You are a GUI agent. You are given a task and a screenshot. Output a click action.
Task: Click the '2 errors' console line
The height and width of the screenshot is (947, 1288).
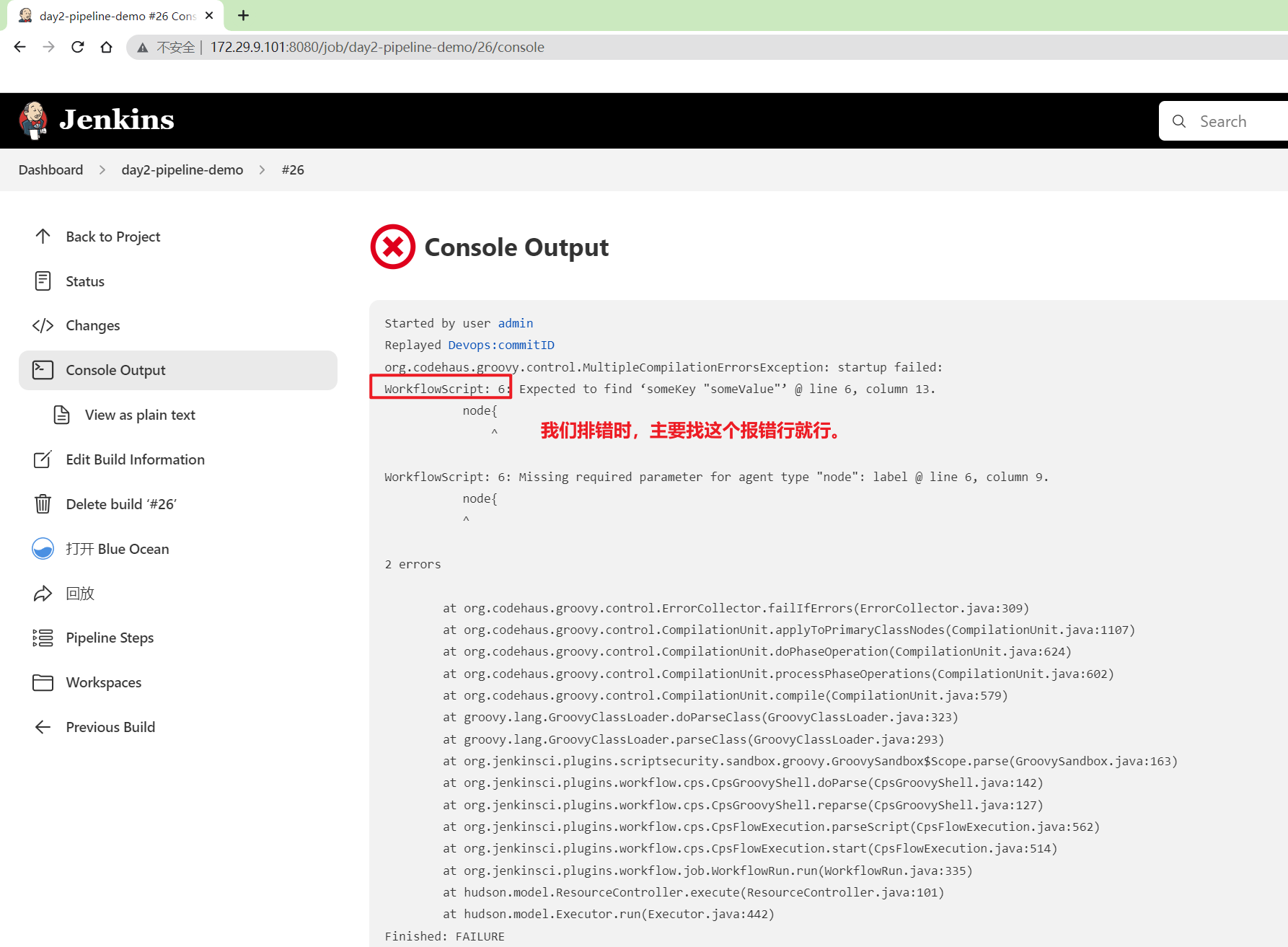click(x=413, y=564)
